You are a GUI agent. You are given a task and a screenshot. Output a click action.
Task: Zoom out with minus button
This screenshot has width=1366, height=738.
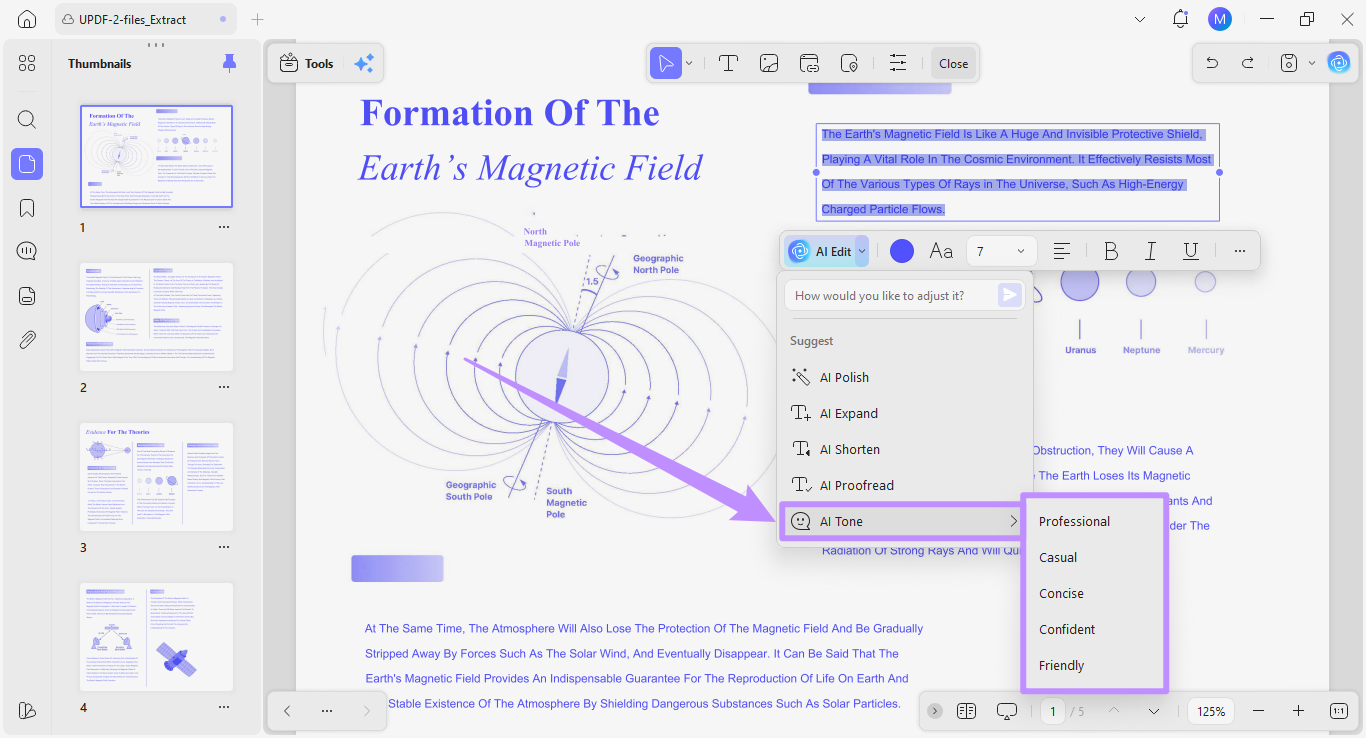tap(1258, 711)
